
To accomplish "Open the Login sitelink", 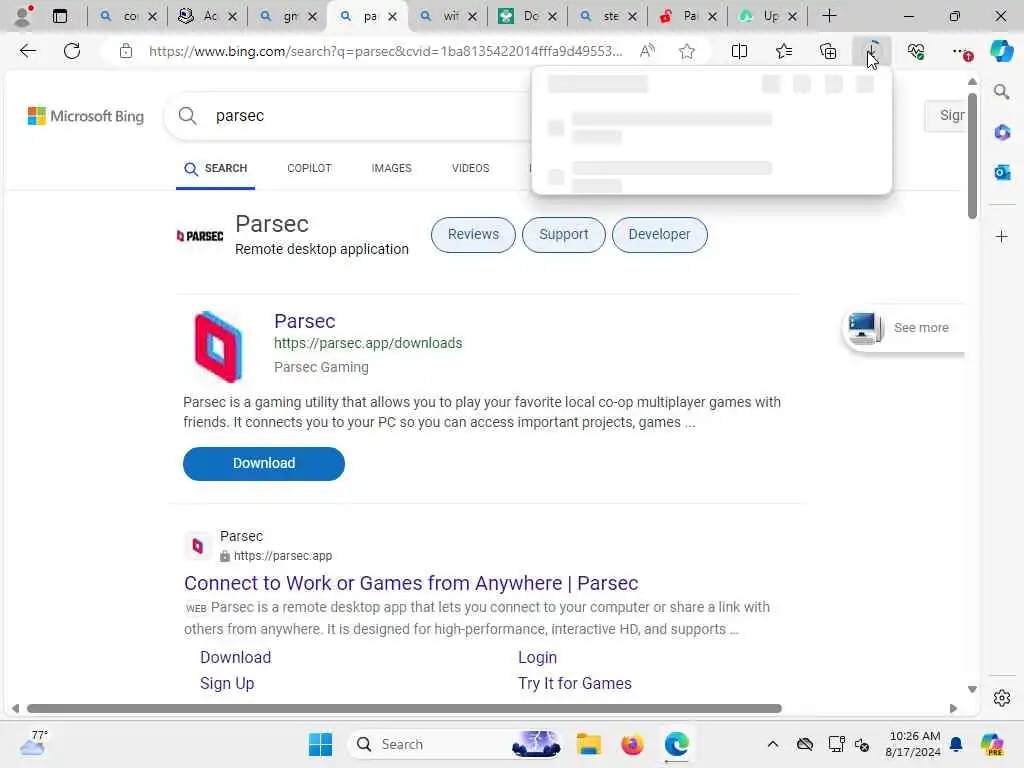I will point(537,657).
